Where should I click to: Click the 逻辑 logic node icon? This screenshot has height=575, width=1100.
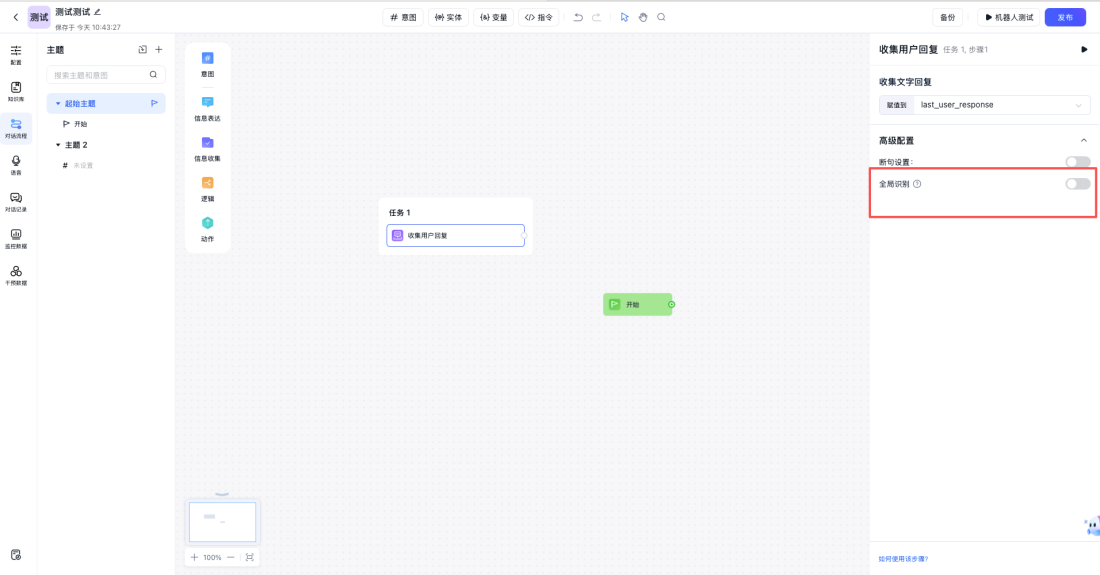207,183
